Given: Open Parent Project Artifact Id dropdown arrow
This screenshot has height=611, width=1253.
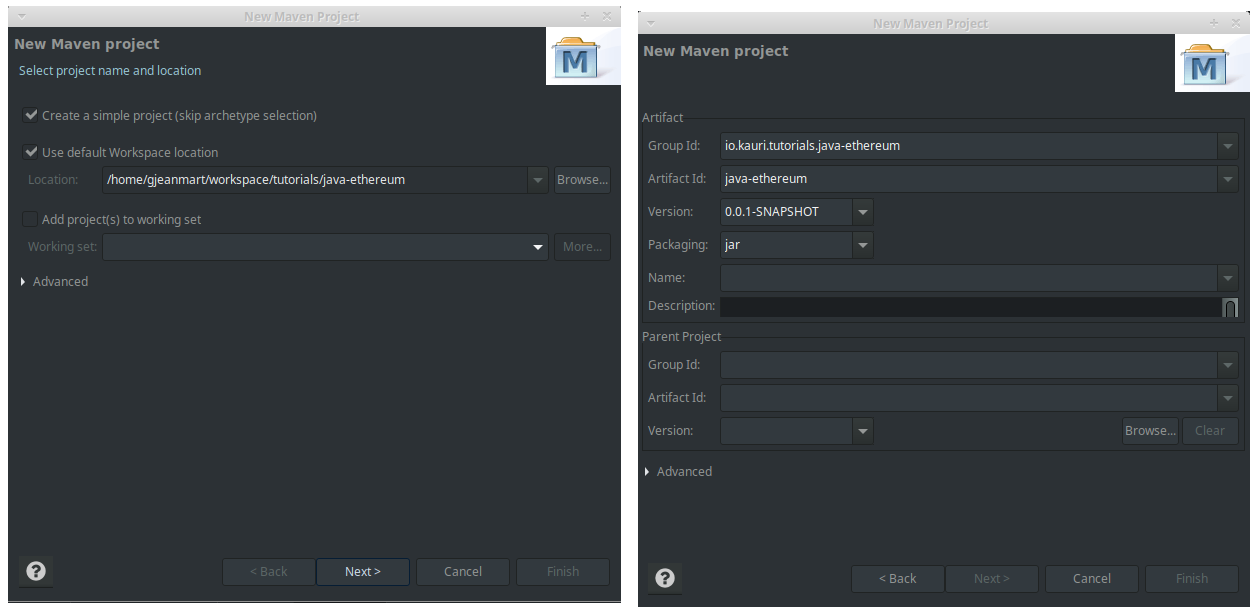Looking at the screenshot, I should 1228,398.
